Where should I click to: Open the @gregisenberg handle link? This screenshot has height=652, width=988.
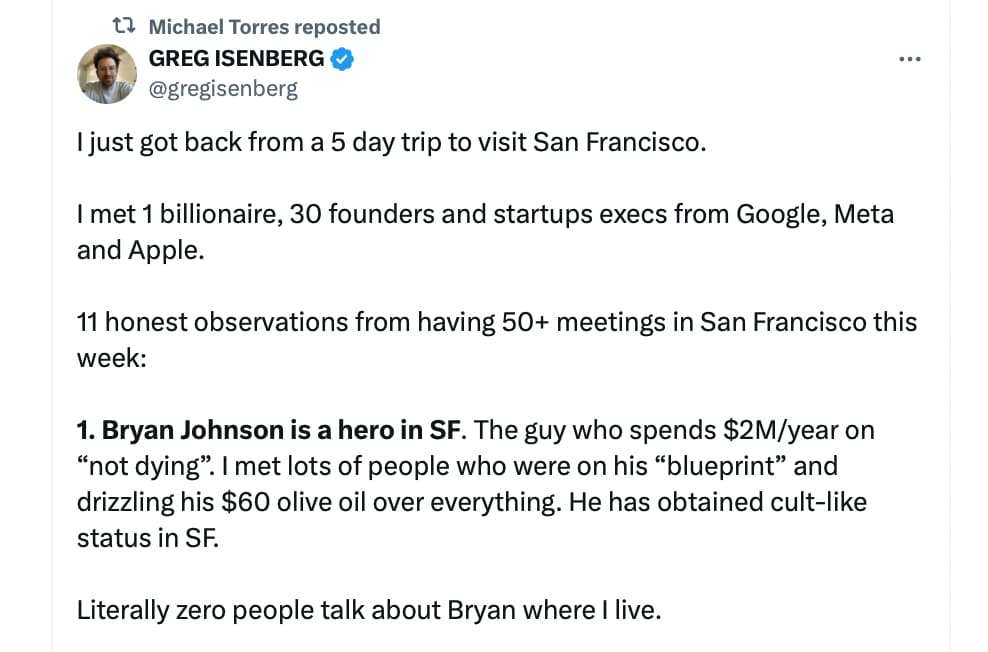pyautogui.click(x=223, y=89)
